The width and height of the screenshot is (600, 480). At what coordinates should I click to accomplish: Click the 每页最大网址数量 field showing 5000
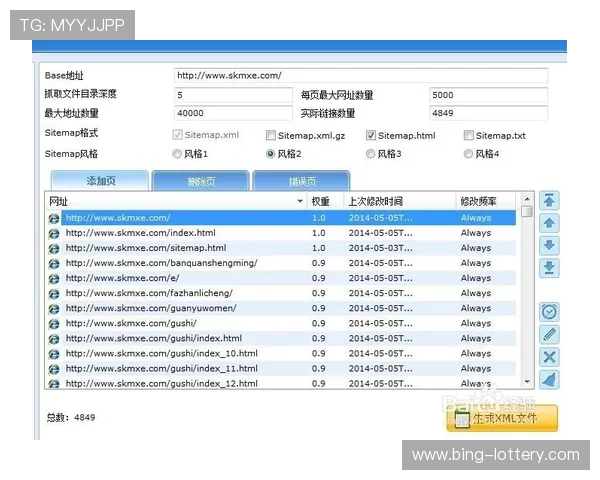click(488, 95)
